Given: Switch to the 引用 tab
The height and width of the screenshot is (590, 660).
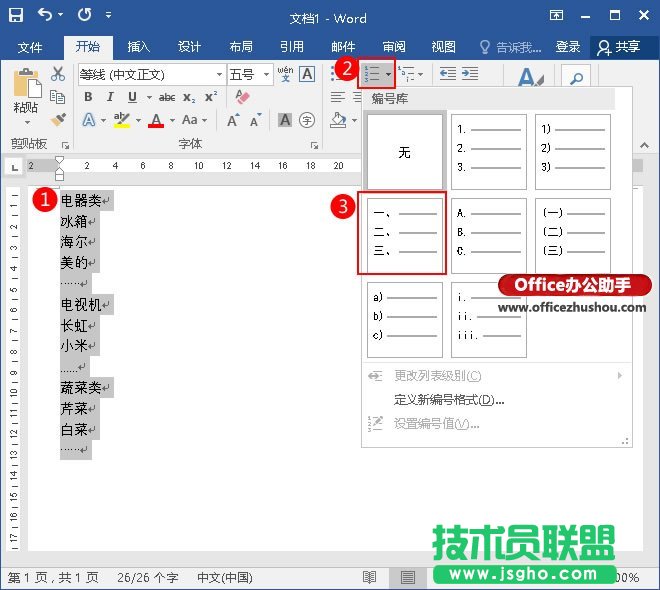Looking at the screenshot, I should [292, 46].
